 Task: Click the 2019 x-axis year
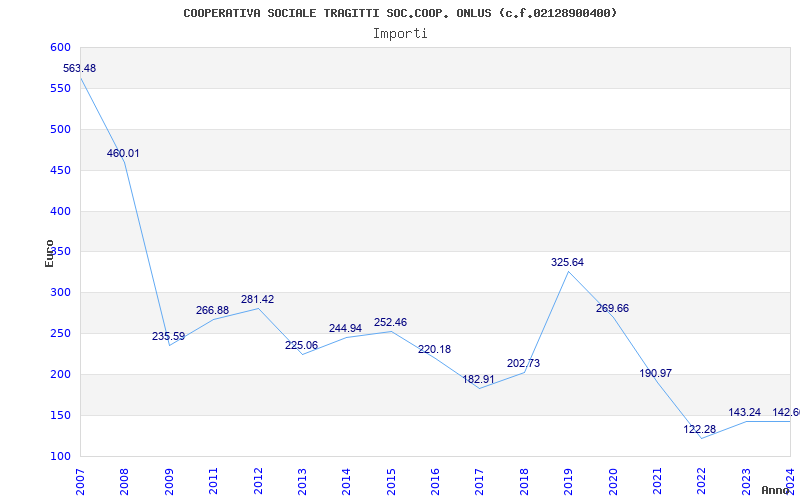[x=568, y=482]
